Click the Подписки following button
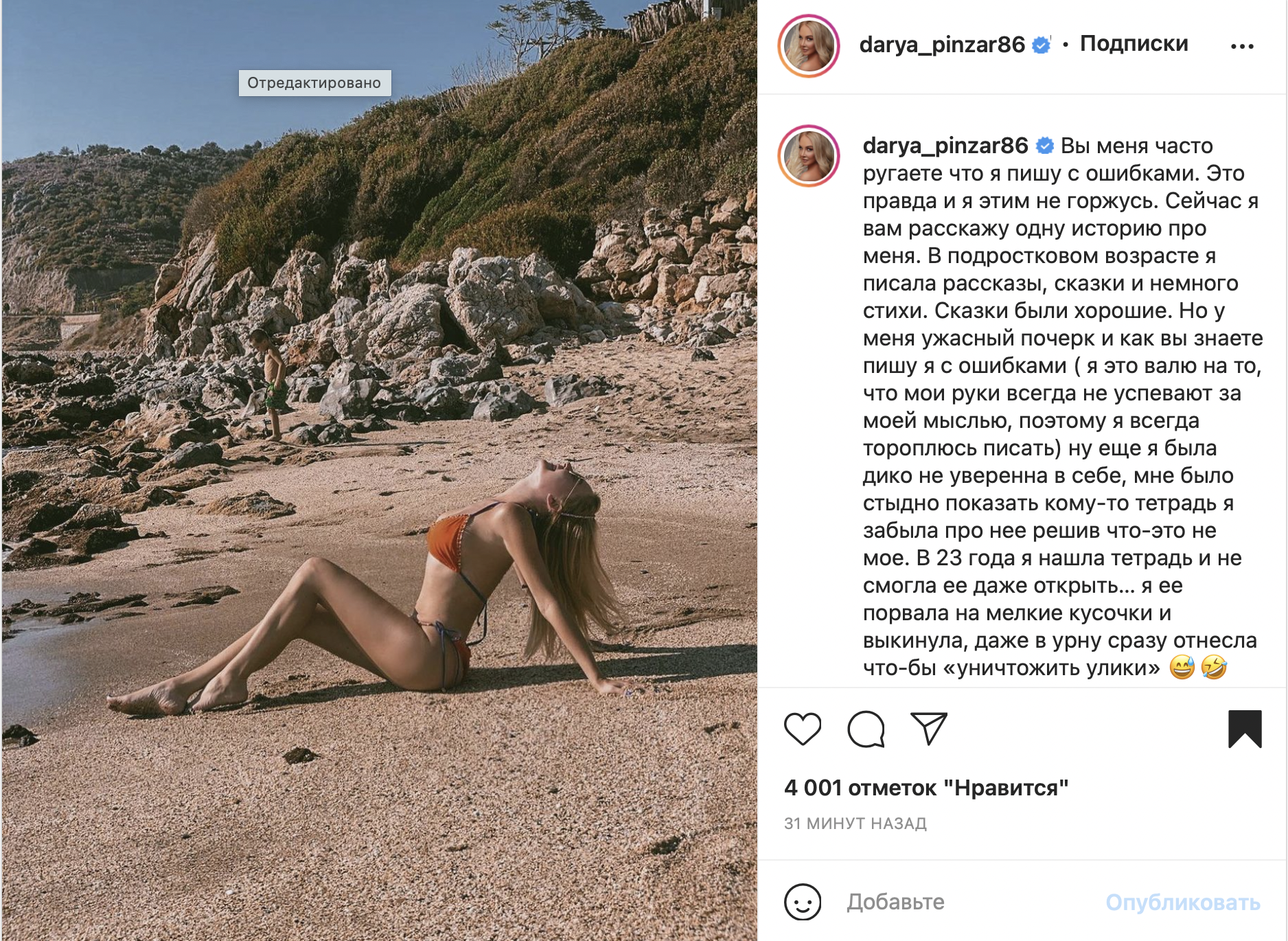Image resolution: width=1288 pixels, height=941 pixels. (1134, 44)
